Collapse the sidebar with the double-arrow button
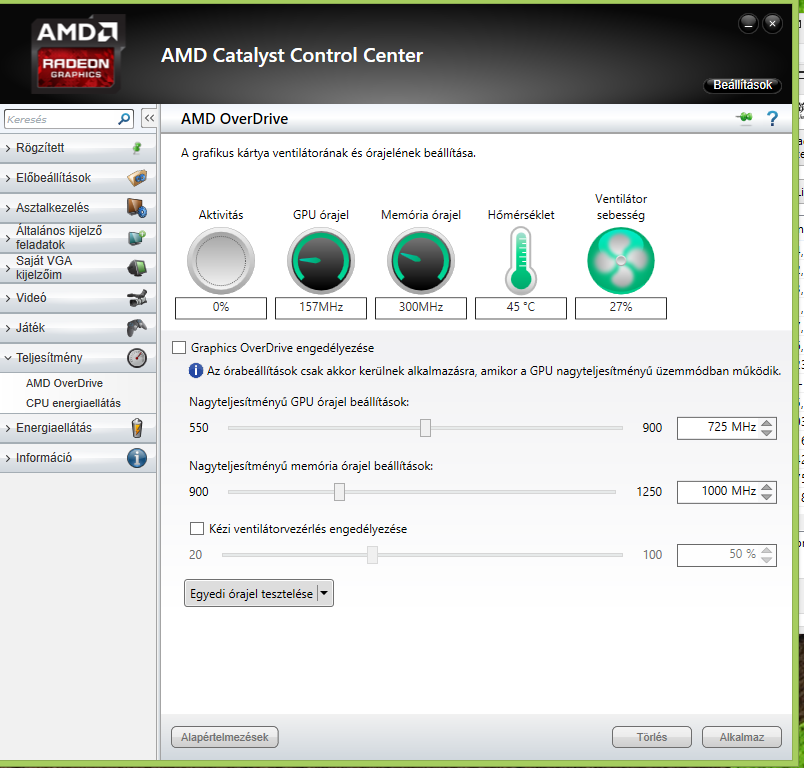Screen dimensions: 804x768 pos(149,118)
